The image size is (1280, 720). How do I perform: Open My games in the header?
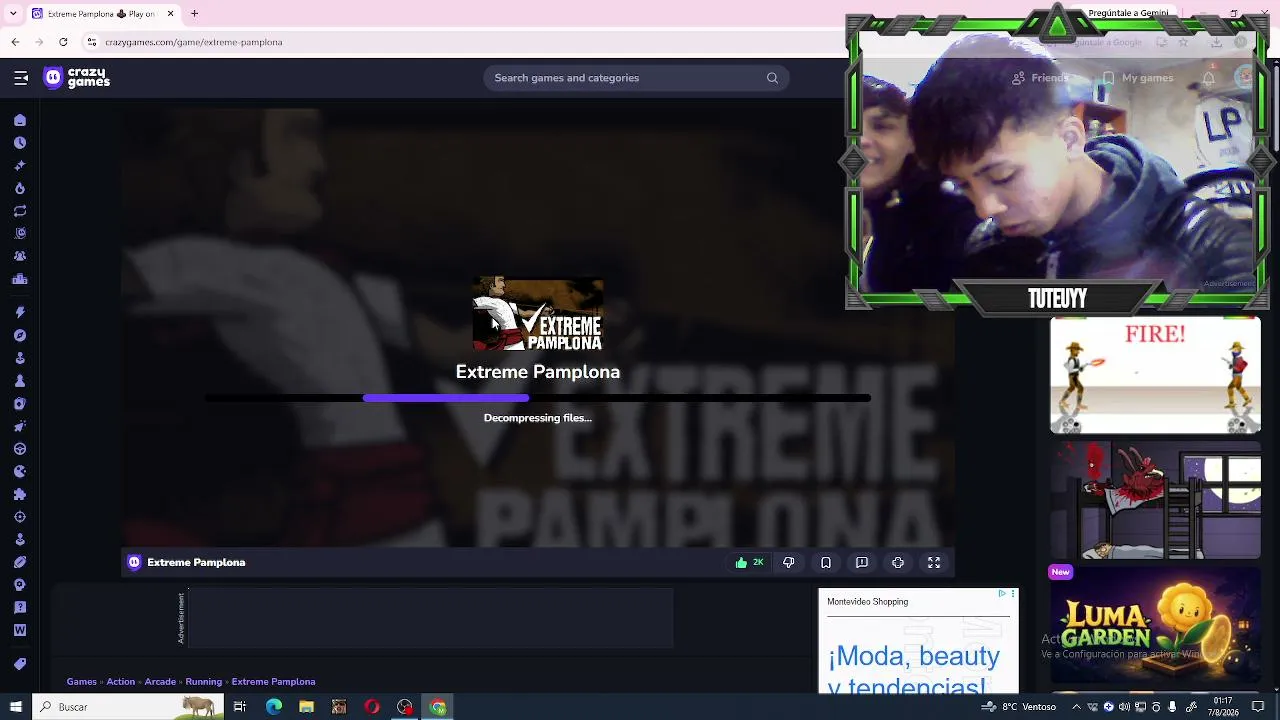(x=1138, y=78)
